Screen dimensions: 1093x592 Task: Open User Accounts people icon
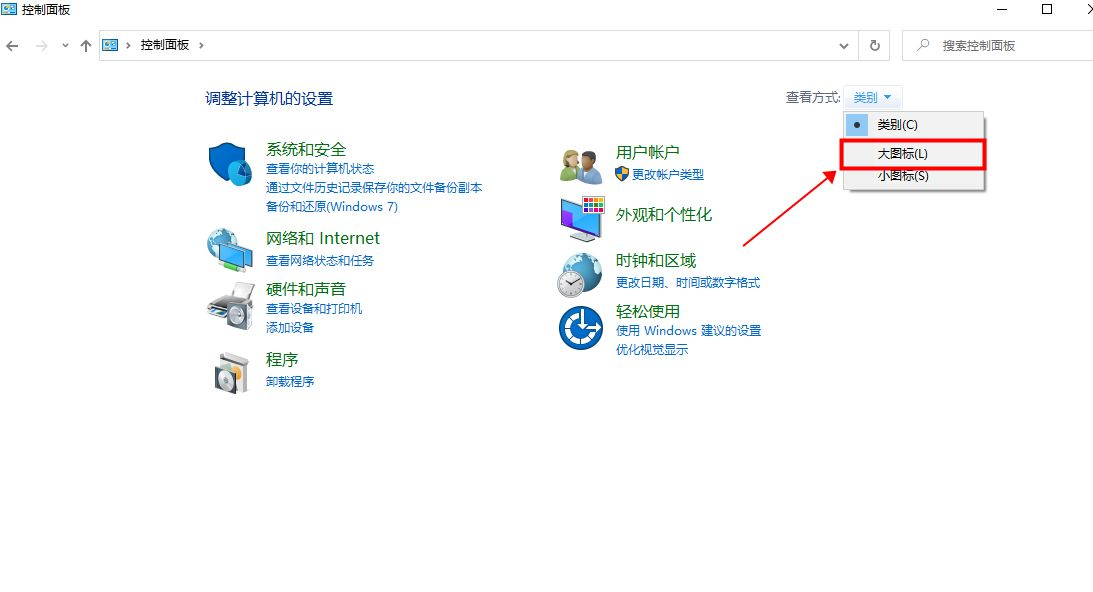pyautogui.click(x=581, y=167)
